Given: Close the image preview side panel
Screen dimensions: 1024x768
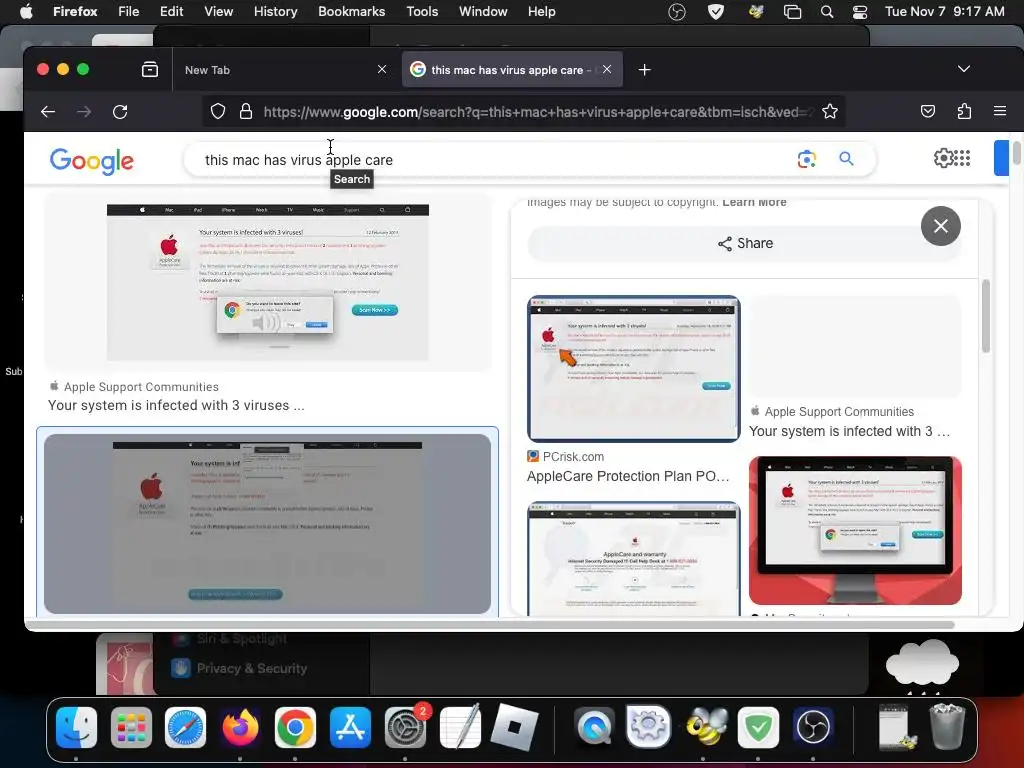Looking at the screenshot, I should coord(940,226).
